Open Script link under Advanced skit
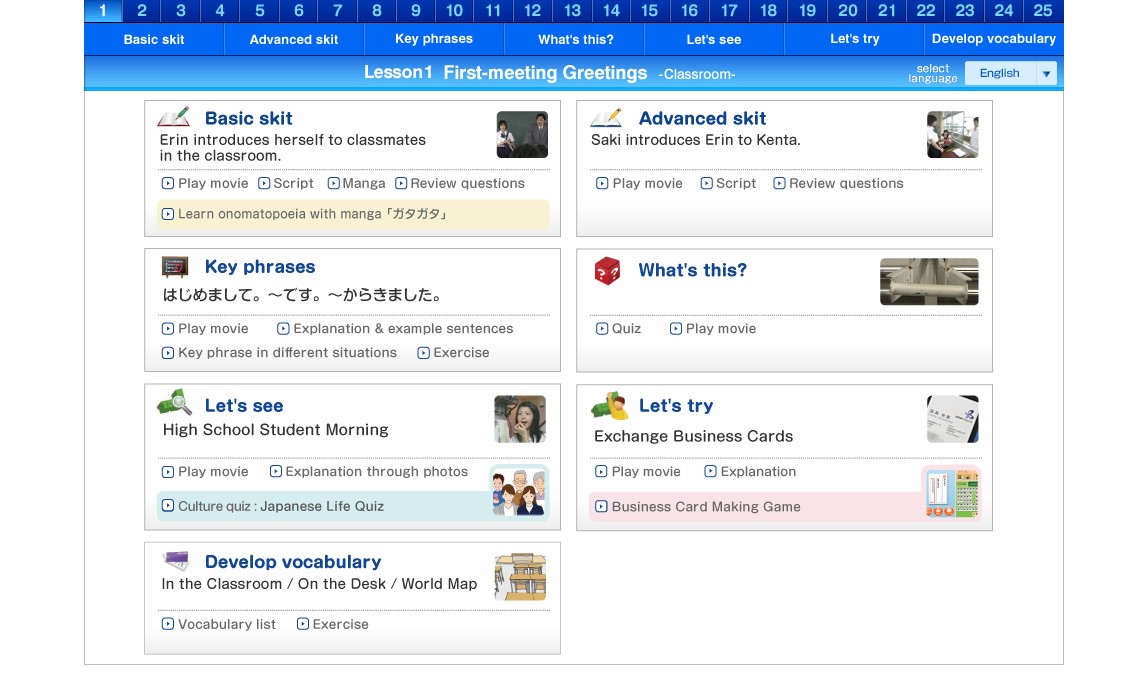Image resolution: width=1137 pixels, height=680 pixels. (728, 183)
